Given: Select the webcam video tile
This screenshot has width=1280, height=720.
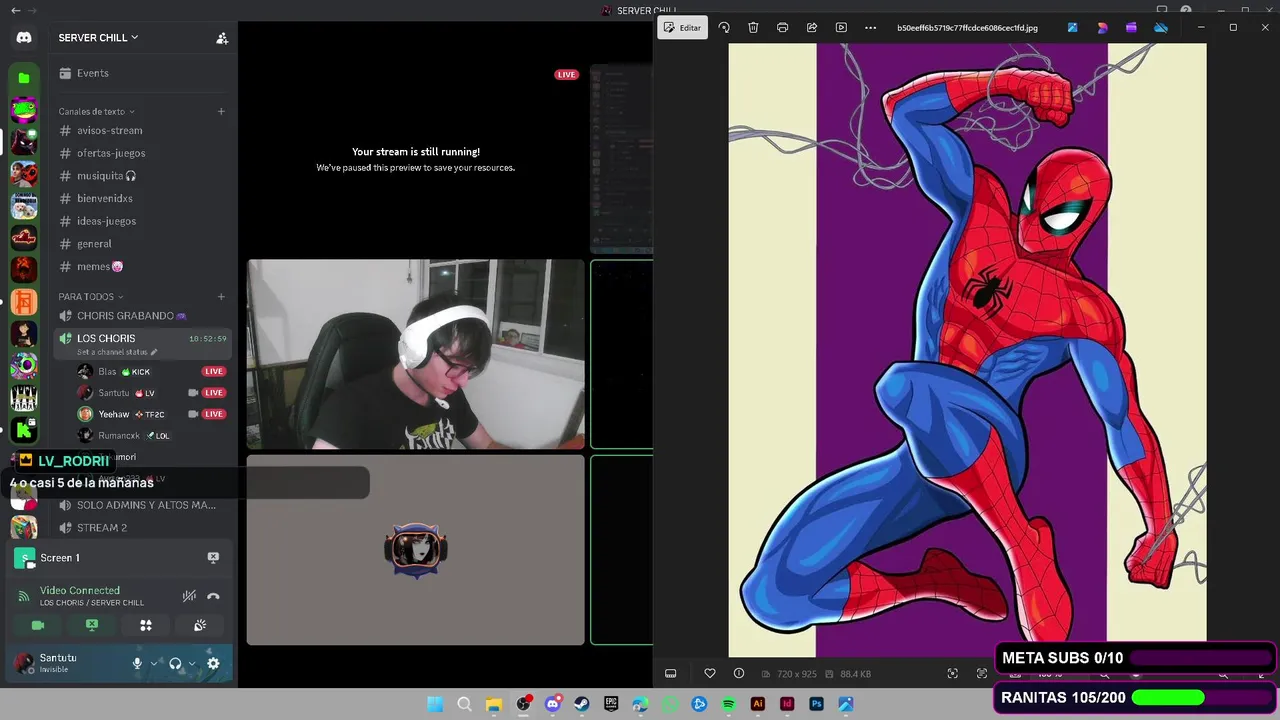Looking at the screenshot, I should click(416, 354).
